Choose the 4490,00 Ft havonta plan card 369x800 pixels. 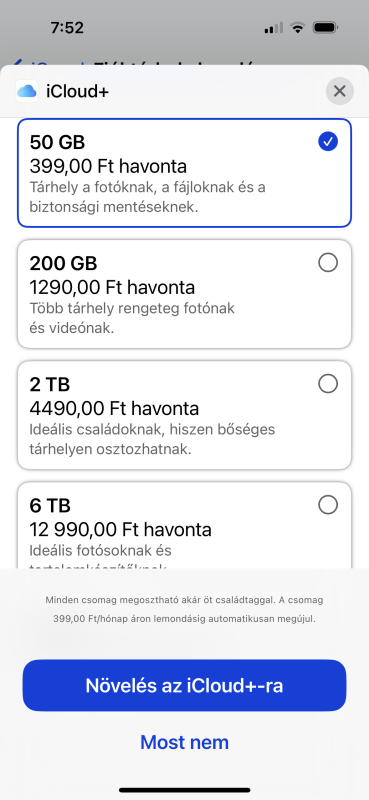184,415
